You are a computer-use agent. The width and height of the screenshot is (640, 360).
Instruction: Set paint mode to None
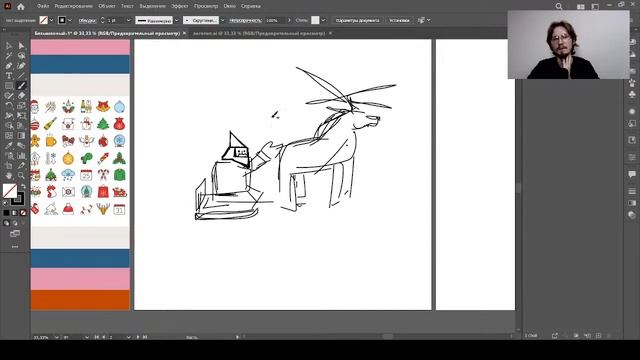(23, 213)
